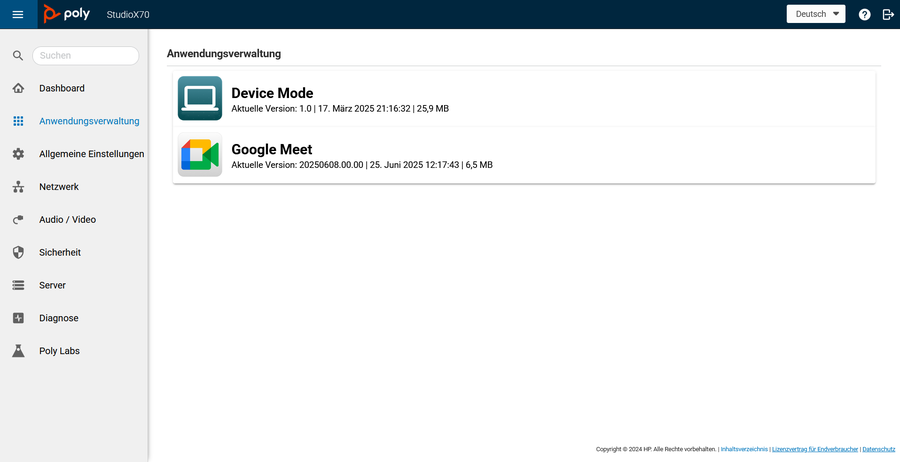The height and width of the screenshot is (462, 900).
Task: Click the search magnifier icon
Action: click(18, 56)
